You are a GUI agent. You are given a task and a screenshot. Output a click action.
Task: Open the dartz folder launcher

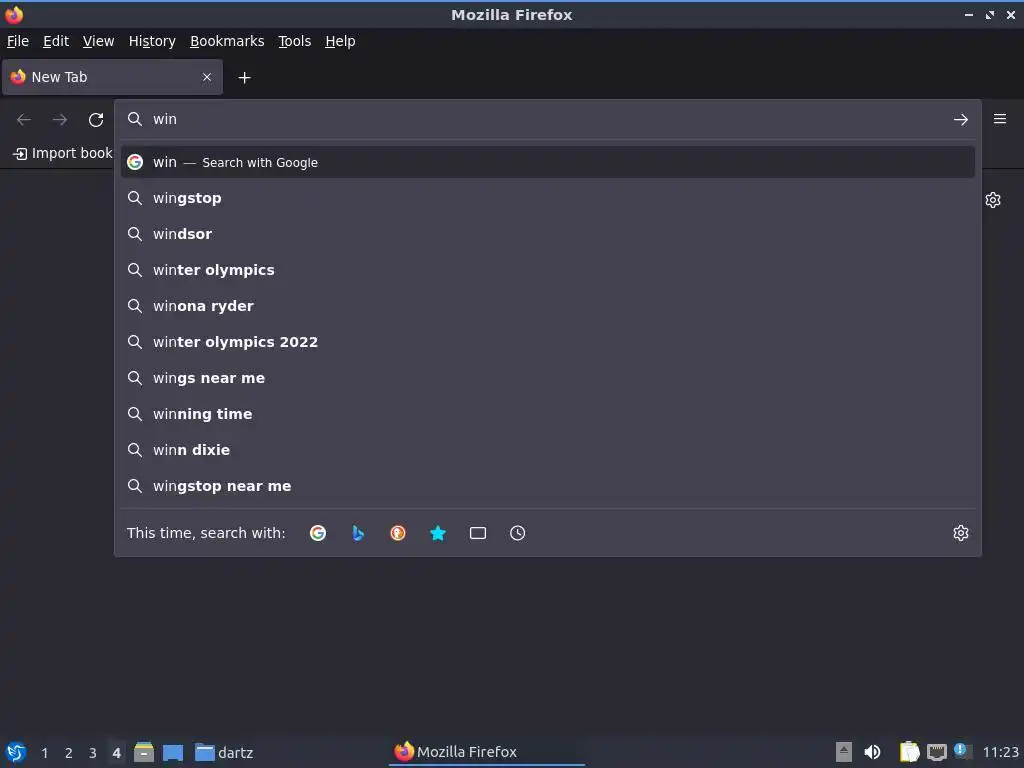pyautogui.click(x=224, y=752)
